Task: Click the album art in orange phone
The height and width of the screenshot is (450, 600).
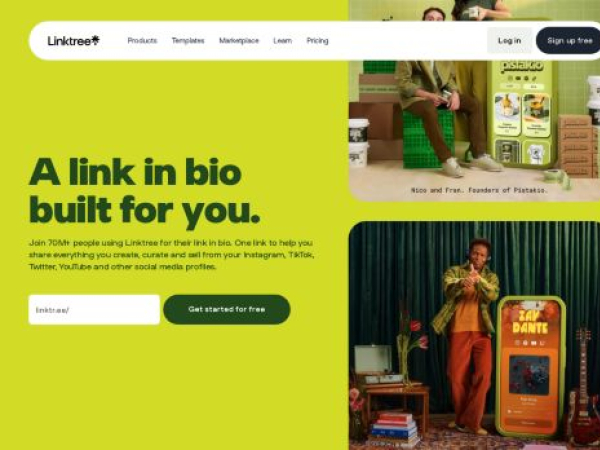Action: (529, 375)
